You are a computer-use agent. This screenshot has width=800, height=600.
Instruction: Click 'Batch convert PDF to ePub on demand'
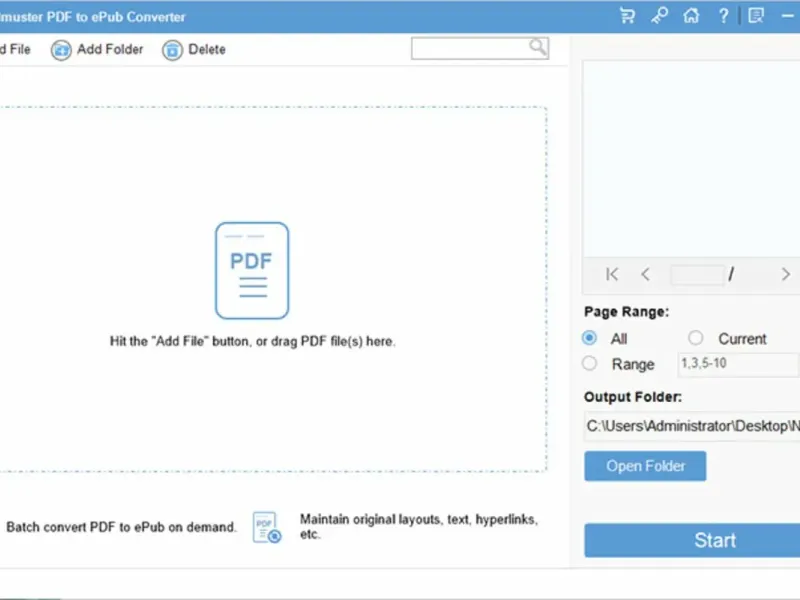pos(121,527)
